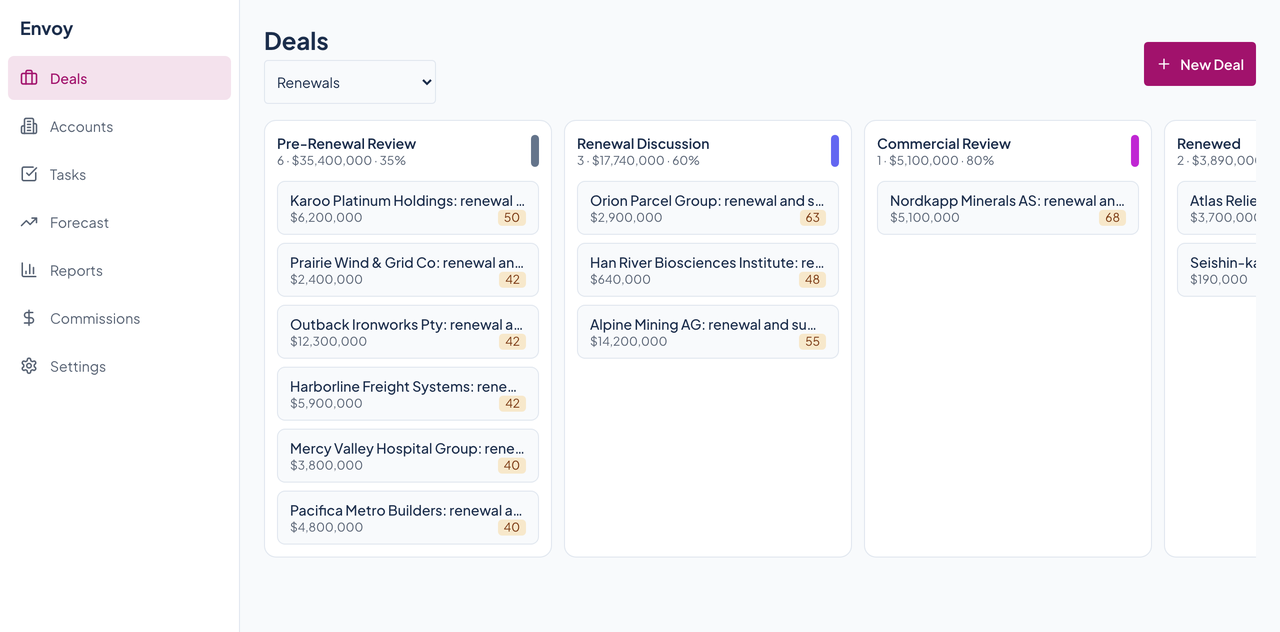Click score badge 68 on Nordkapp Minerals
The image size is (1280, 632).
tap(1112, 217)
